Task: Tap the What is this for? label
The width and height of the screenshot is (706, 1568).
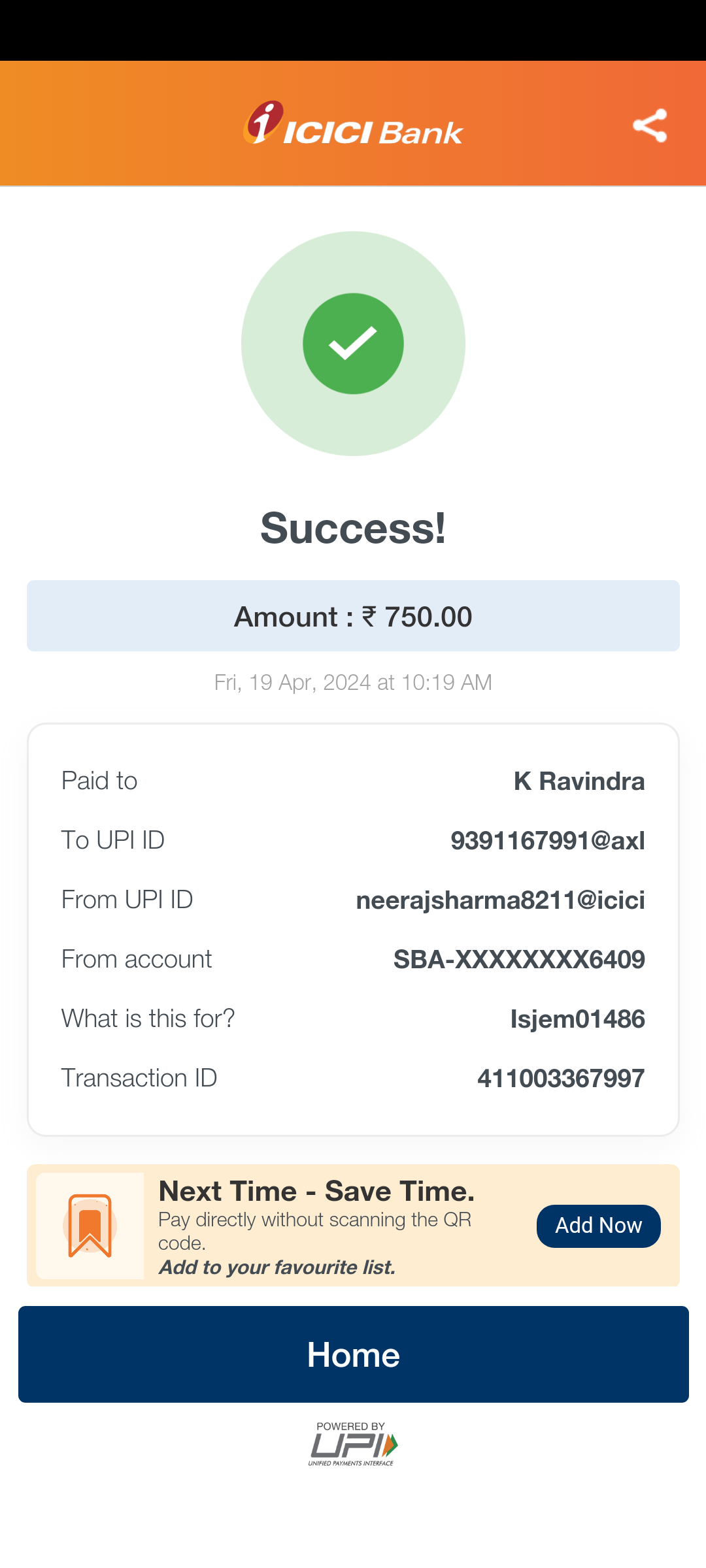Action: point(148,1019)
